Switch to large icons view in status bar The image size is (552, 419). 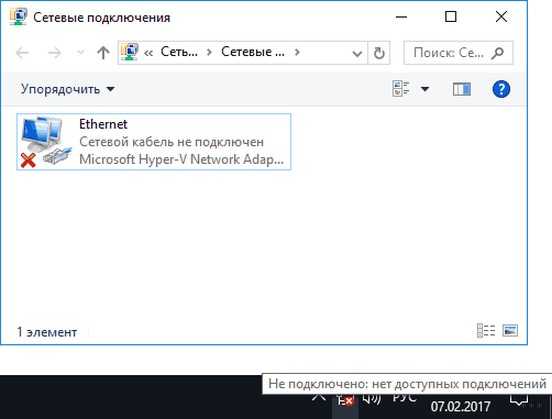(x=510, y=331)
